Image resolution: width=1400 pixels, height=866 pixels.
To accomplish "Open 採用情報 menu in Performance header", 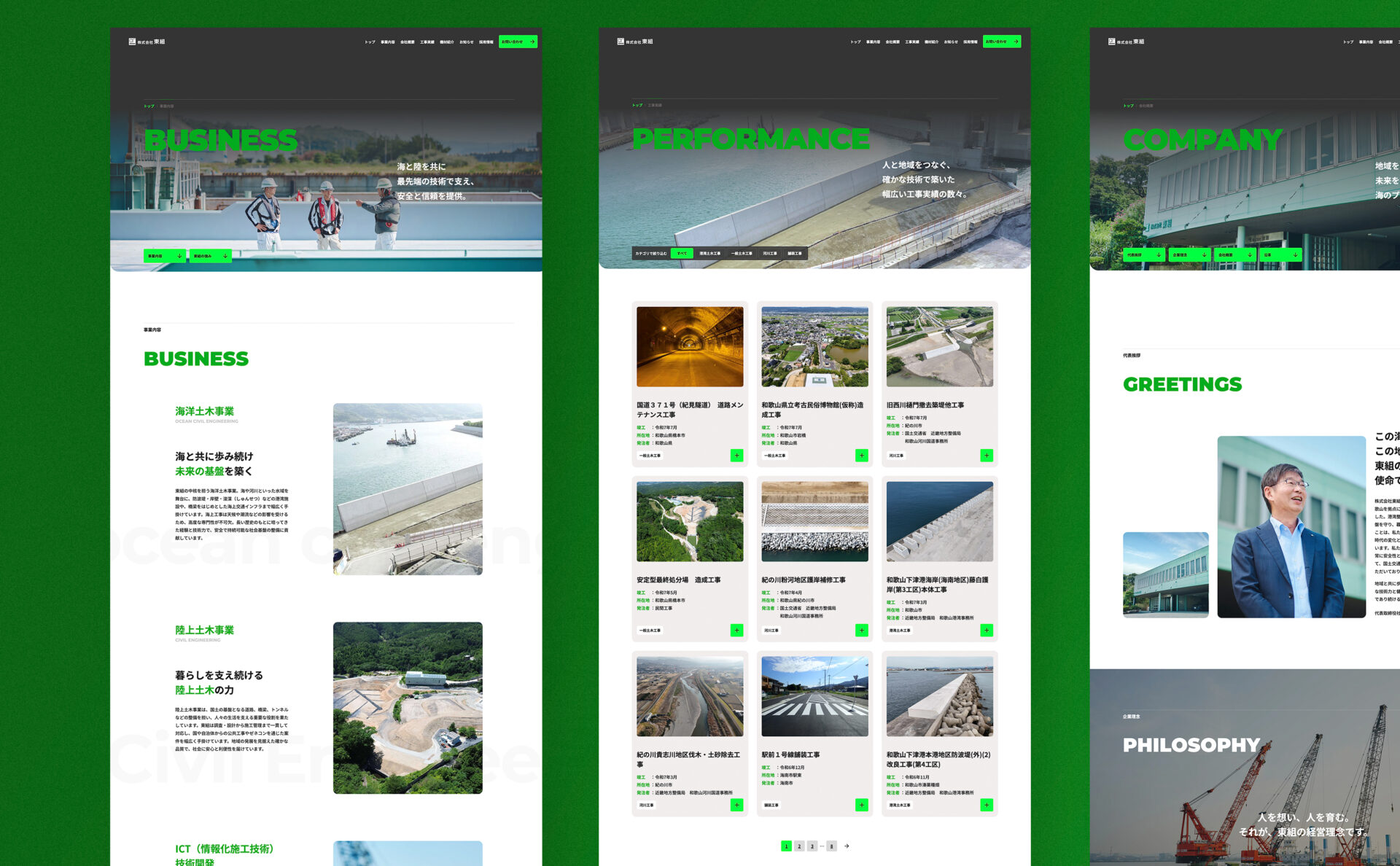I will pos(971,42).
